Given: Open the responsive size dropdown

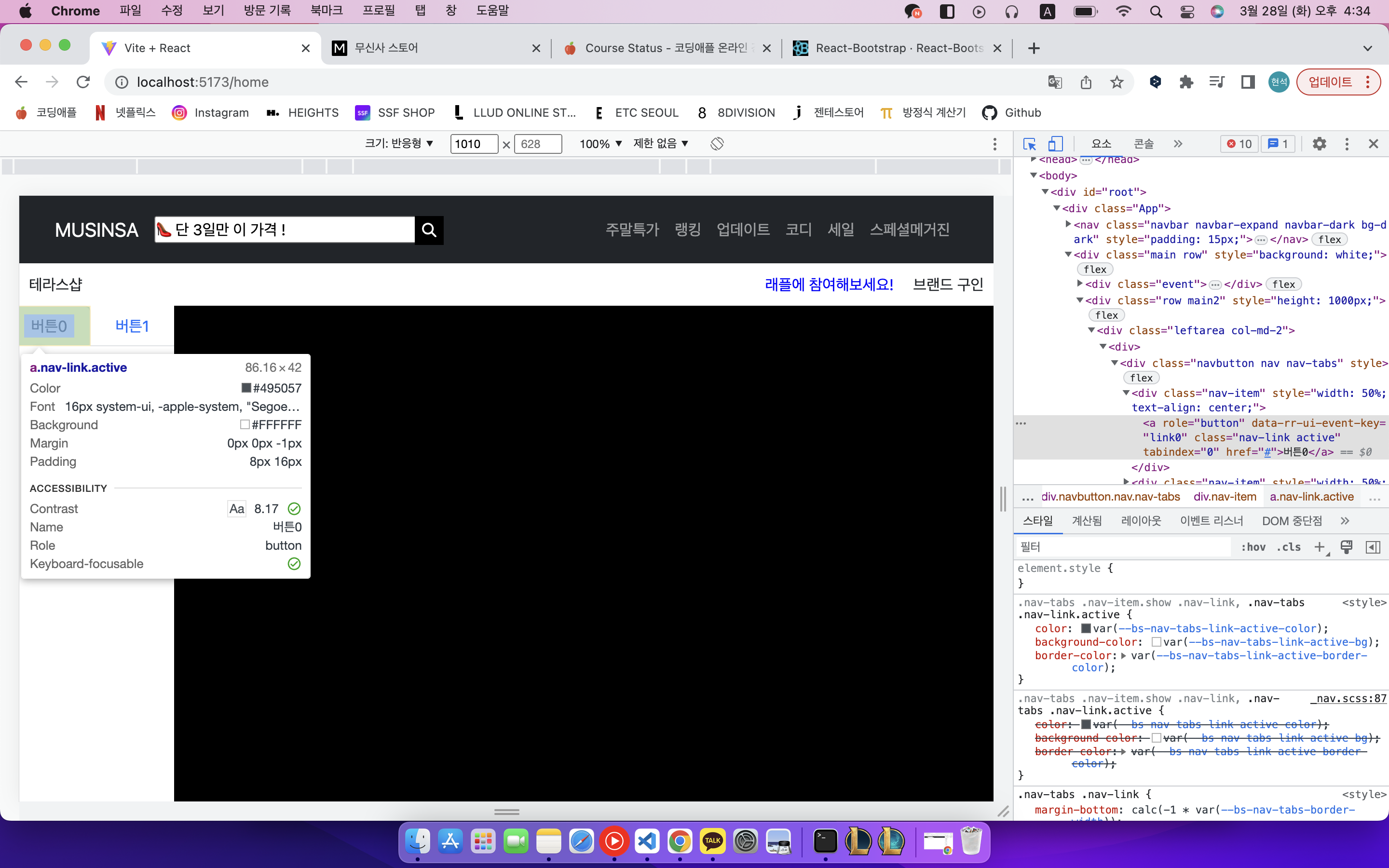Looking at the screenshot, I should coord(398,144).
